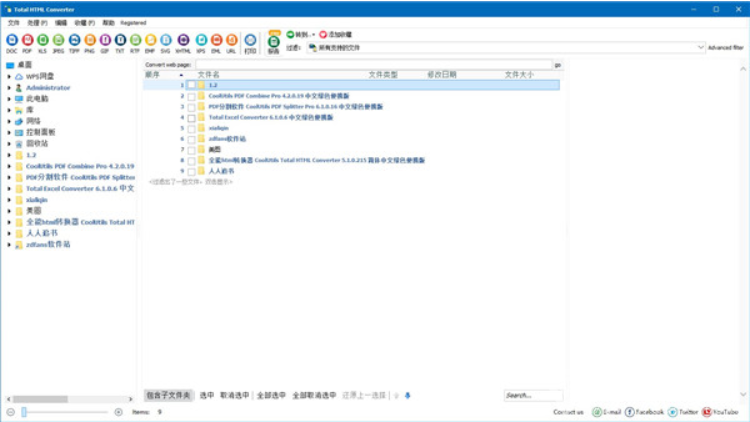Open the URL conversion icon
Image resolution: width=750 pixels, height=422 pixels.
point(232,40)
